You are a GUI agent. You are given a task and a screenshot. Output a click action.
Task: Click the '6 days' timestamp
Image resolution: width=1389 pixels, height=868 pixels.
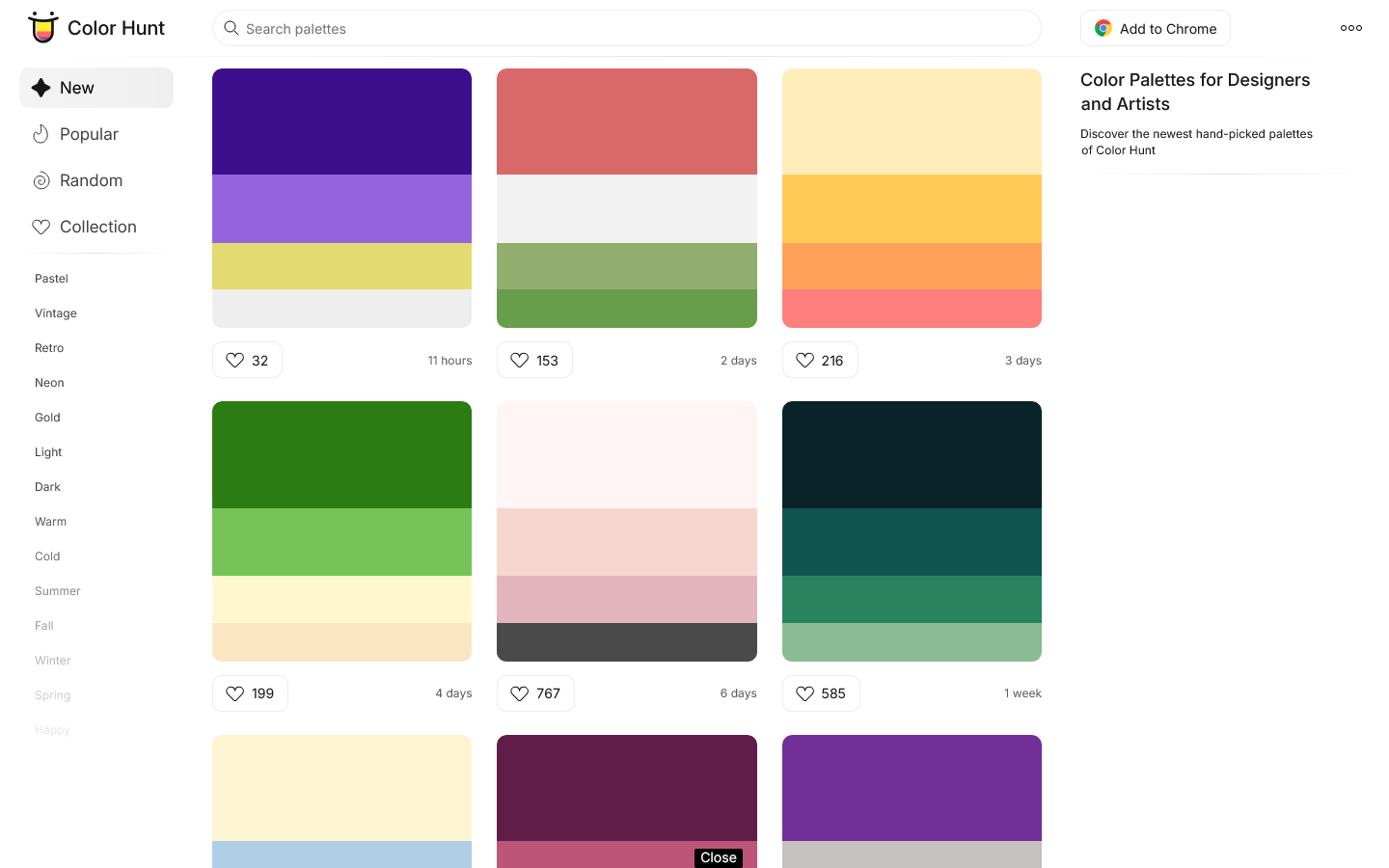(739, 693)
